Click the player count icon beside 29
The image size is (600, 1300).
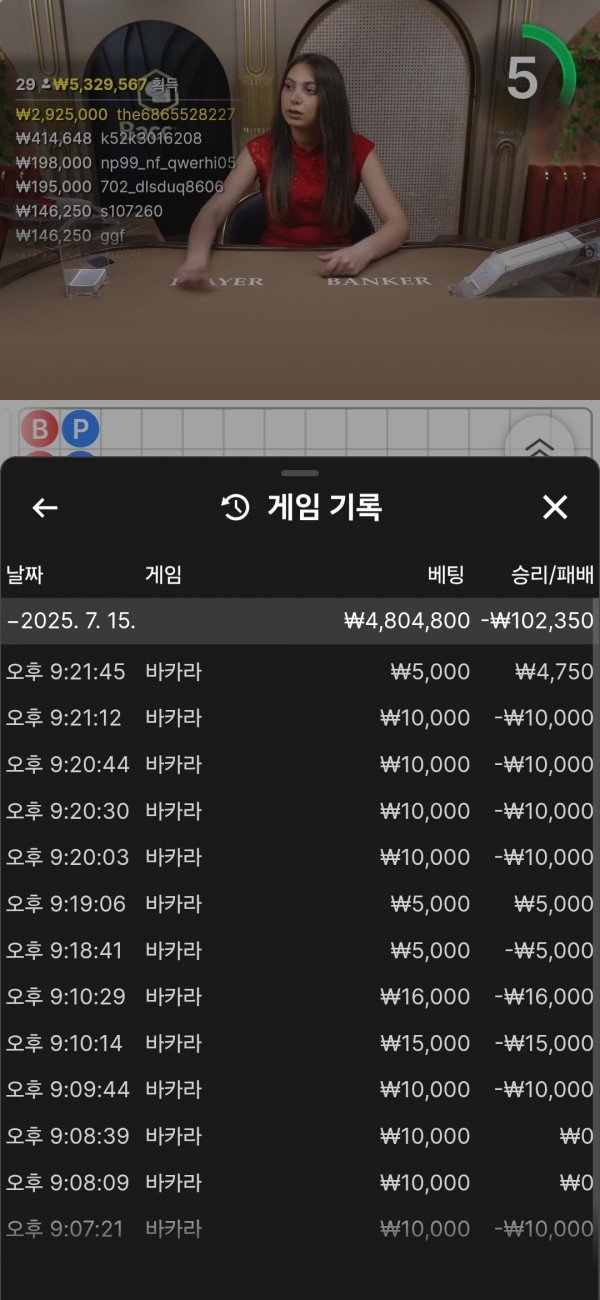pos(46,85)
